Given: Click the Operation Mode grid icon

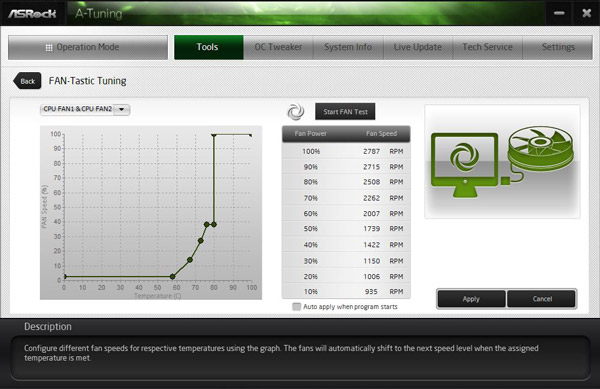Looking at the screenshot, I should 49,47.
